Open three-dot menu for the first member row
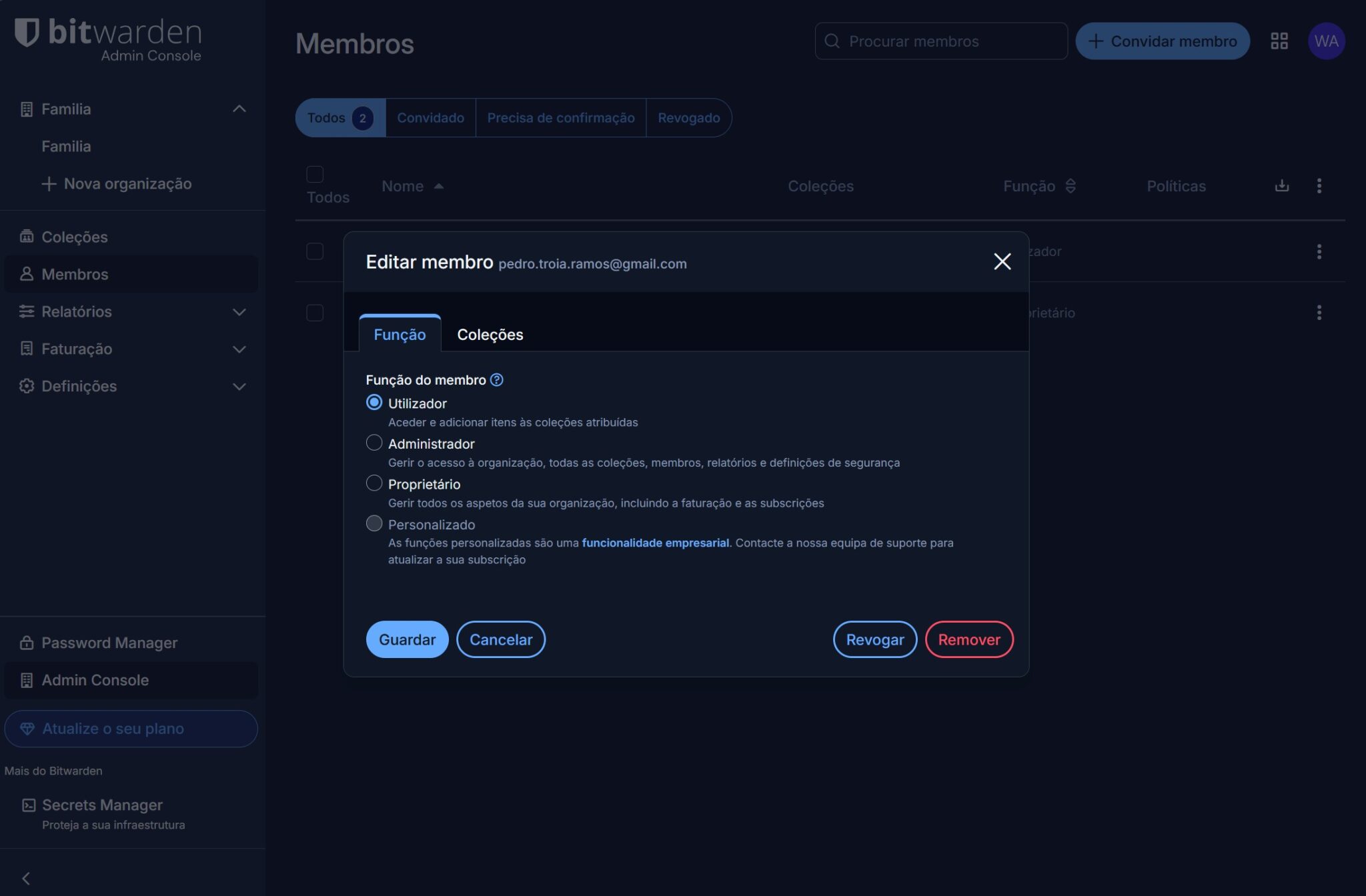Screen dimensions: 1366x896 point(1319,251)
